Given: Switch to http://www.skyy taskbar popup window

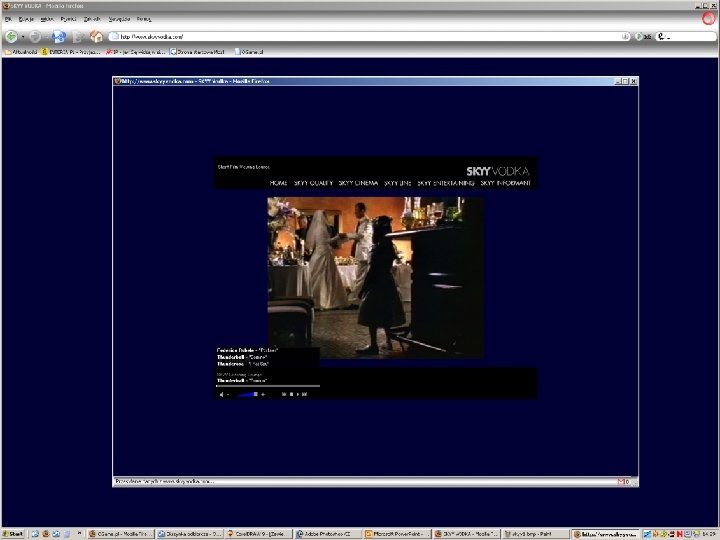Looking at the screenshot, I should tap(605, 534).
